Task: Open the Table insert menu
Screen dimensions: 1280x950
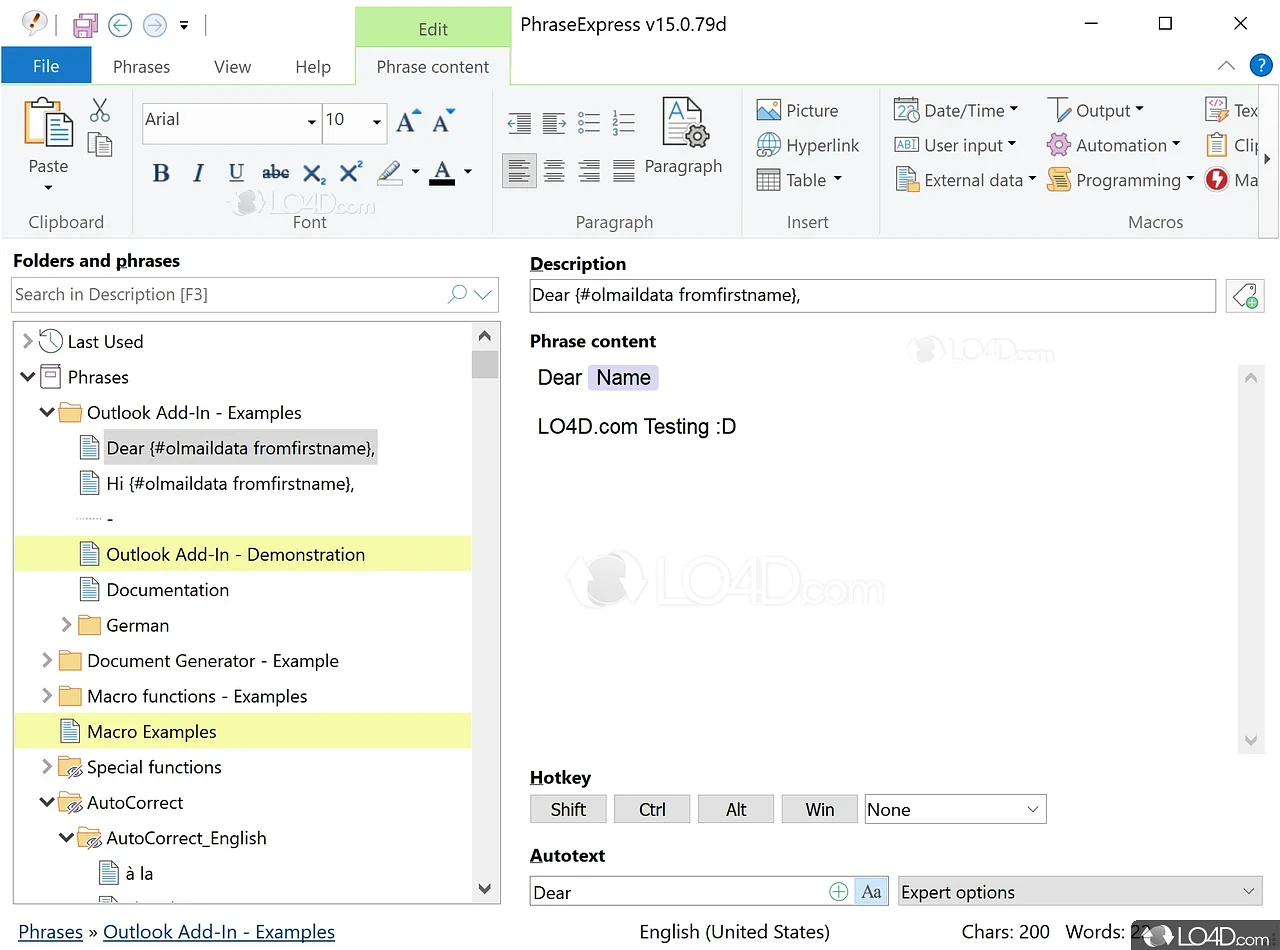Action: click(799, 180)
